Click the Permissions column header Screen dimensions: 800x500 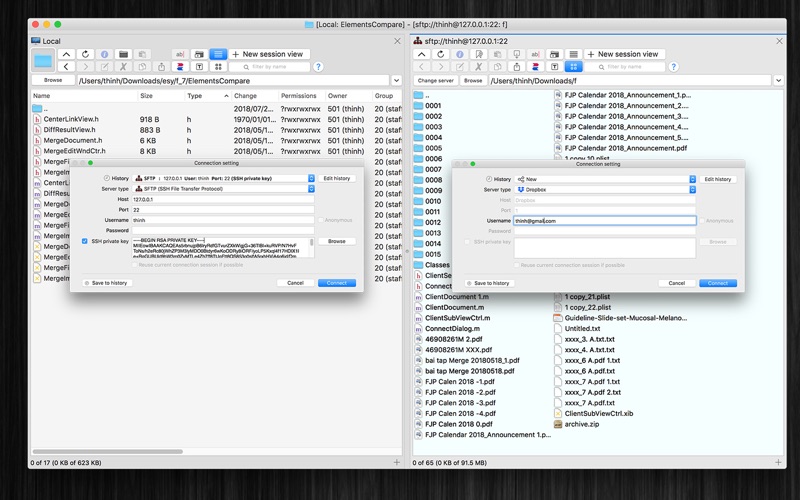[298, 96]
